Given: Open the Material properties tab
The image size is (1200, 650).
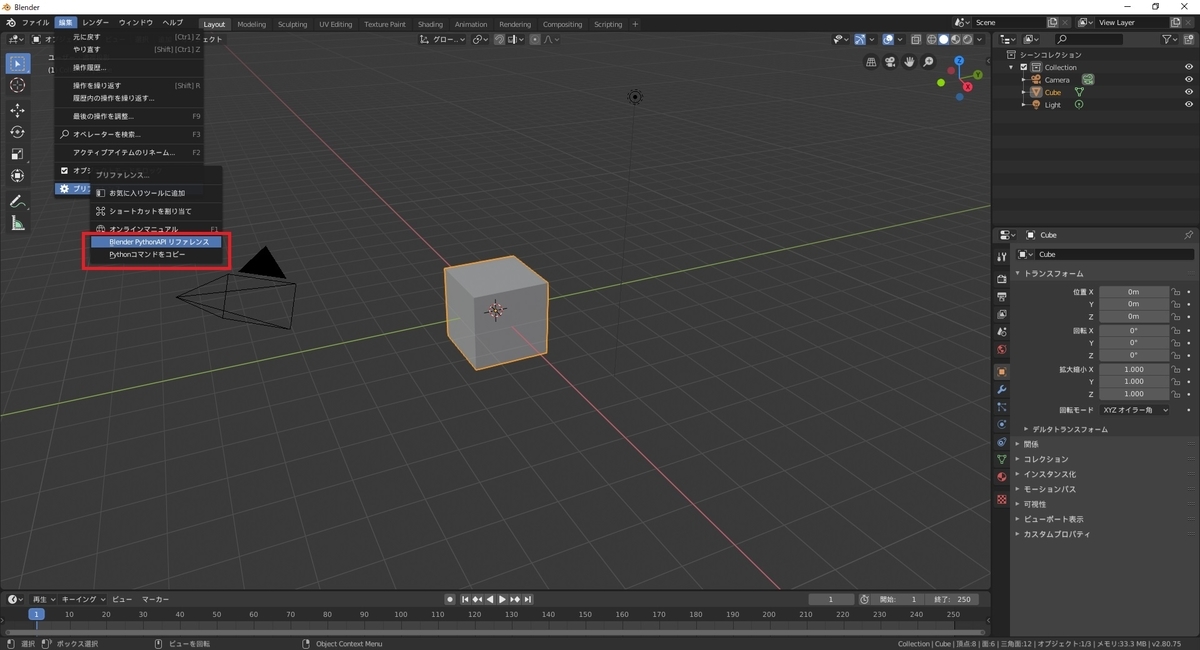Looking at the screenshot, I should point(1001,477).
